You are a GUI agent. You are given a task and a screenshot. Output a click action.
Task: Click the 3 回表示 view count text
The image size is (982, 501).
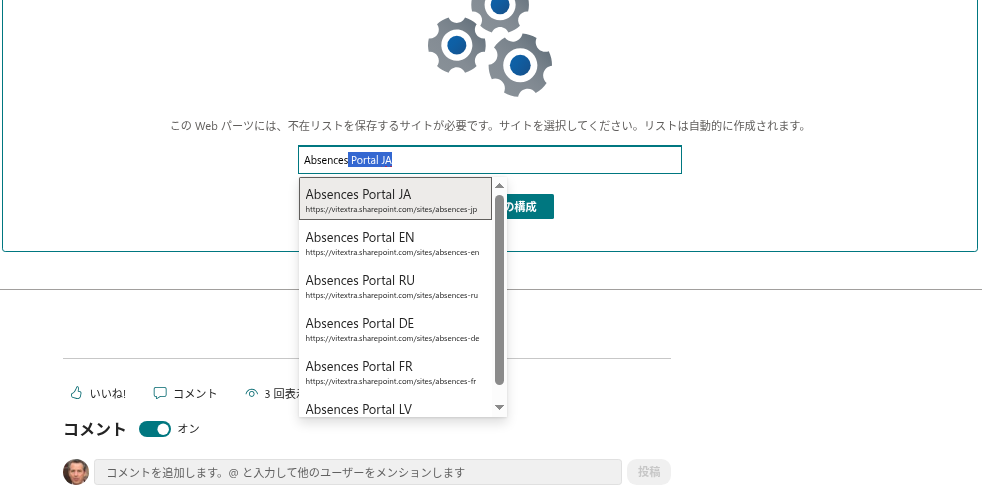coord(282,394)
